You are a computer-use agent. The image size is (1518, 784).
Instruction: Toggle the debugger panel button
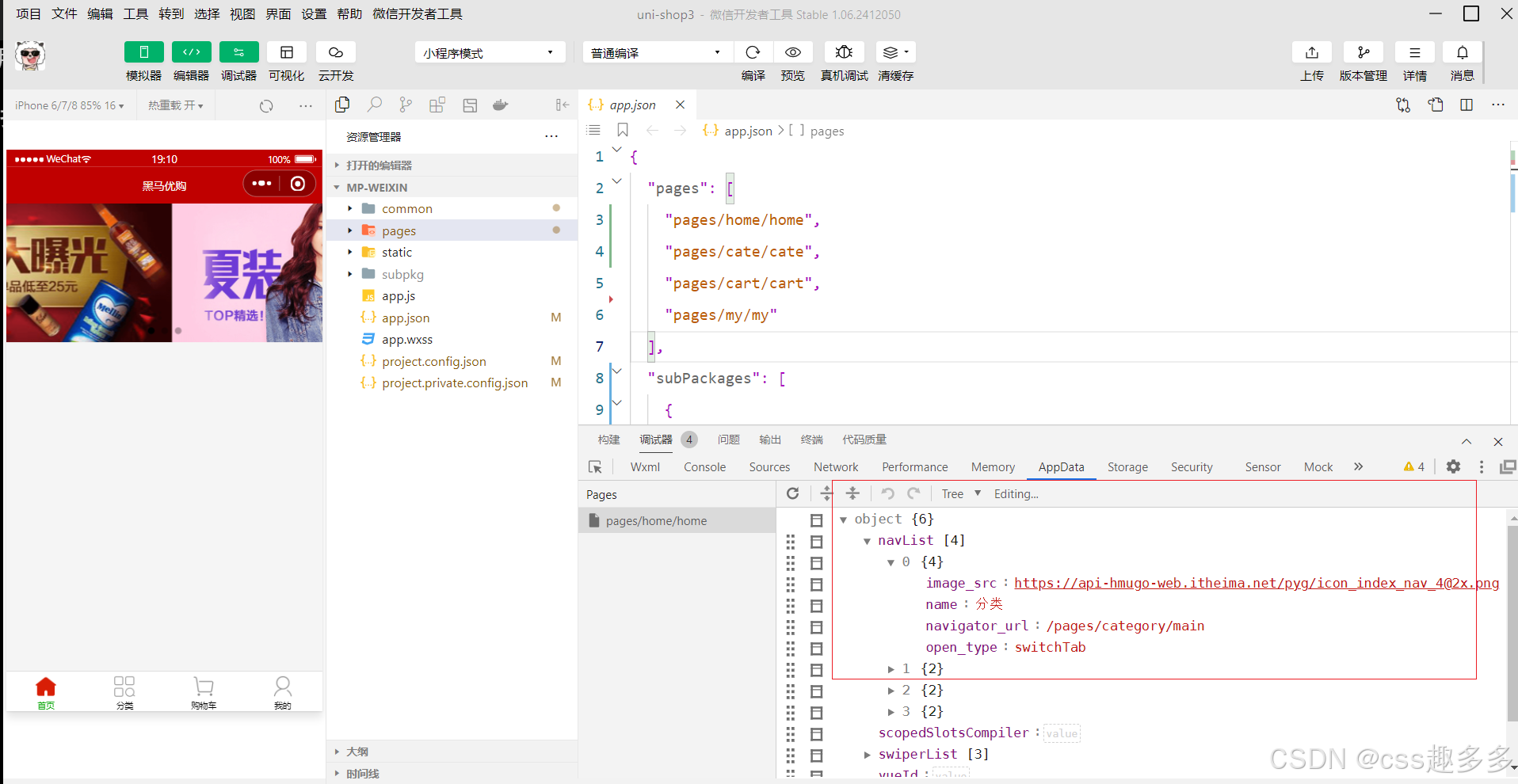(x=238, y=52)
